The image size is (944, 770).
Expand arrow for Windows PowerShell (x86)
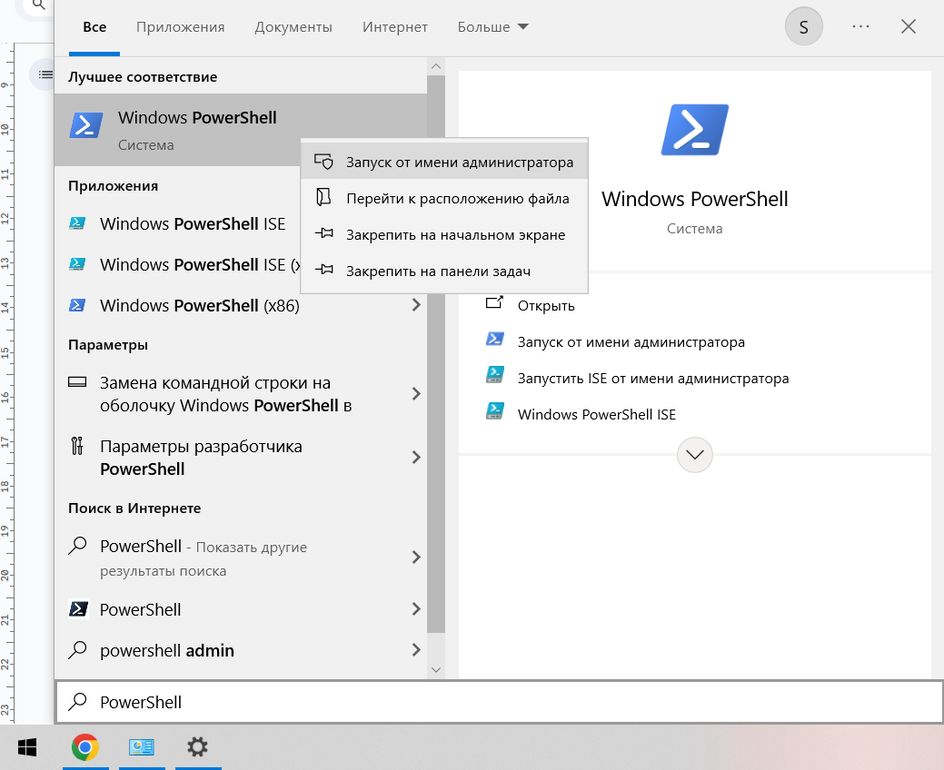pos(416,305)
